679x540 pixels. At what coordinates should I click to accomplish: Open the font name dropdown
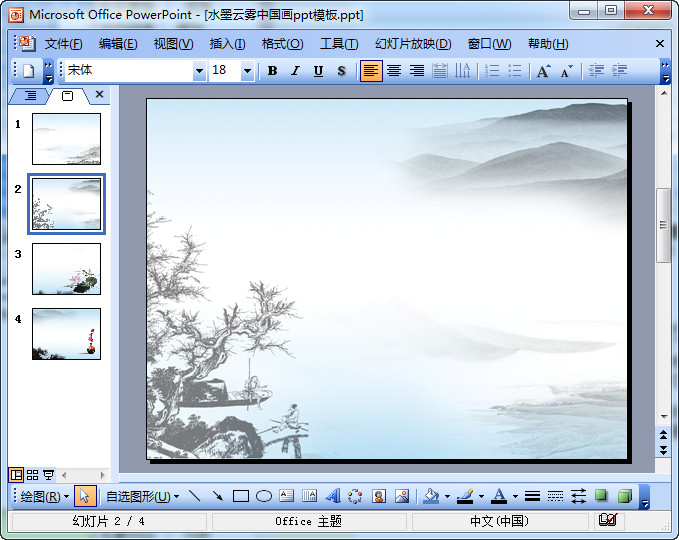[199, 71]
